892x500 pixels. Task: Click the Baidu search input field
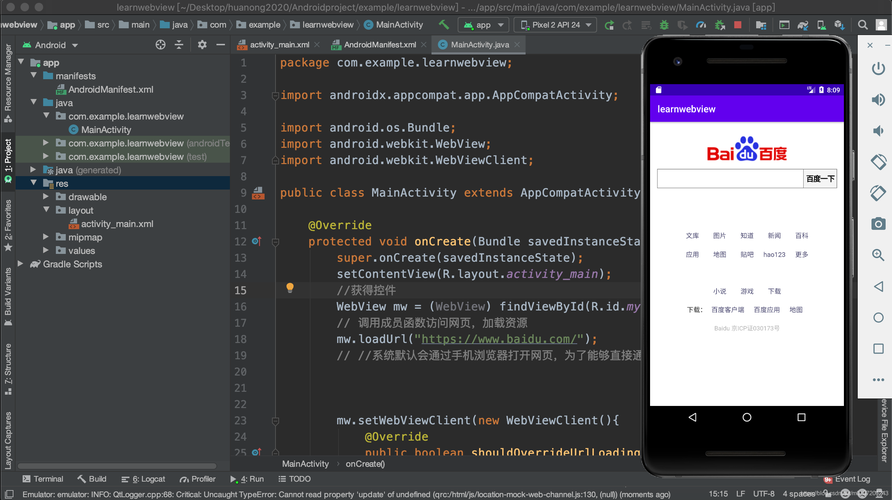click(x=730, y=179)
